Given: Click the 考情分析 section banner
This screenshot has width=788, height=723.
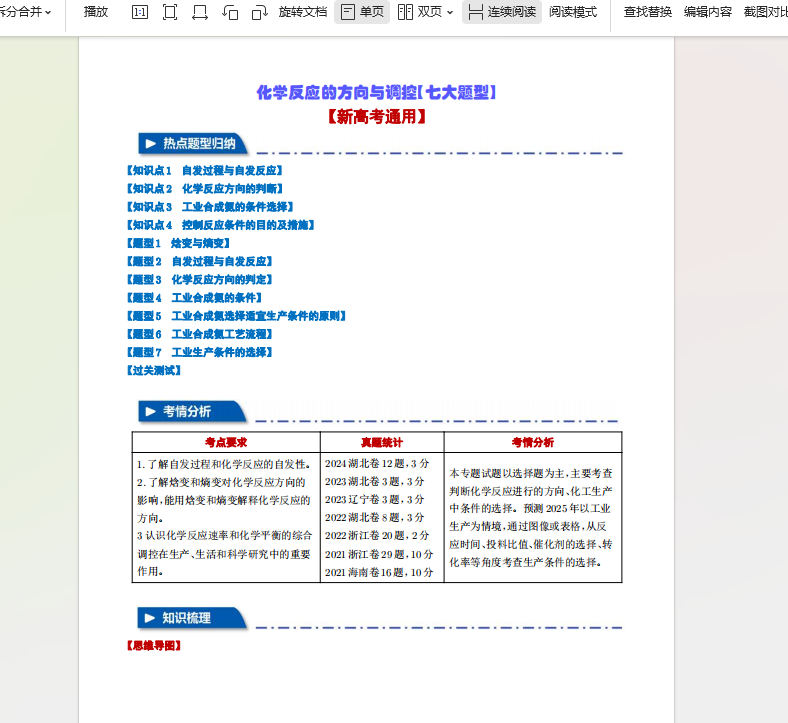Looking at the screenshot, I should click(x=192, y=411).
